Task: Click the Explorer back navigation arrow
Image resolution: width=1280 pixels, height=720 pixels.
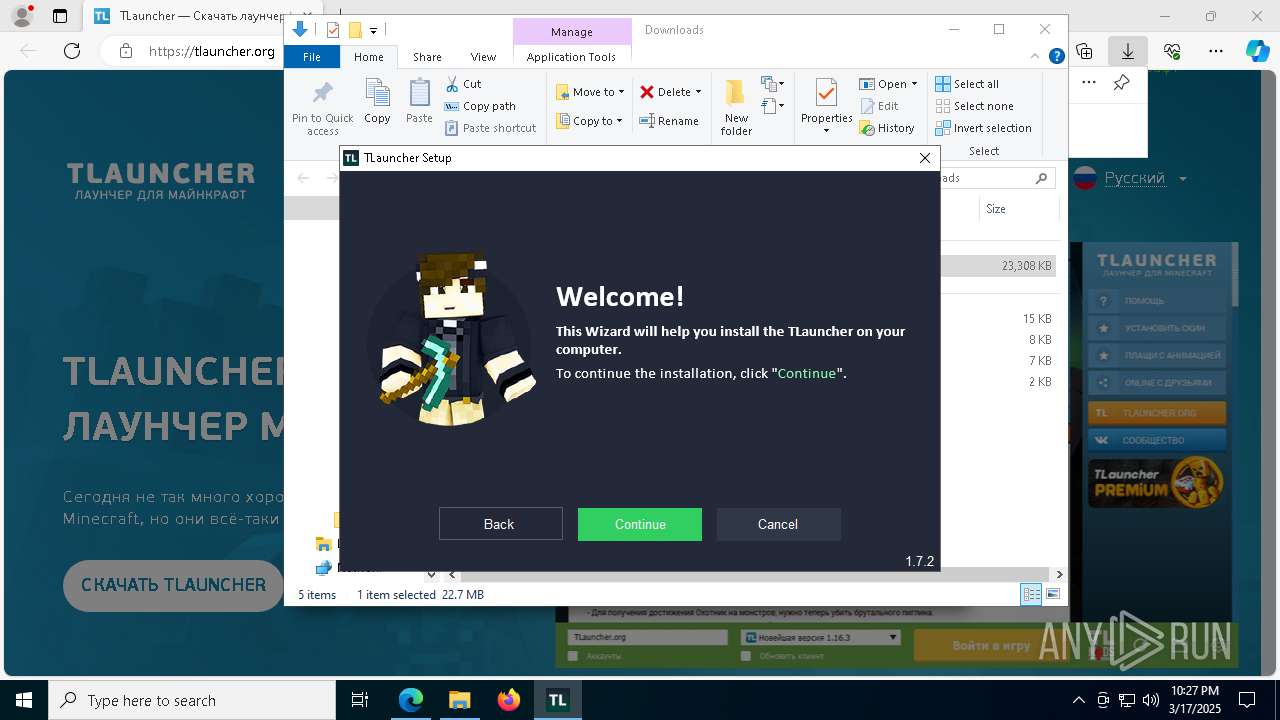Action: coord(304,178)
